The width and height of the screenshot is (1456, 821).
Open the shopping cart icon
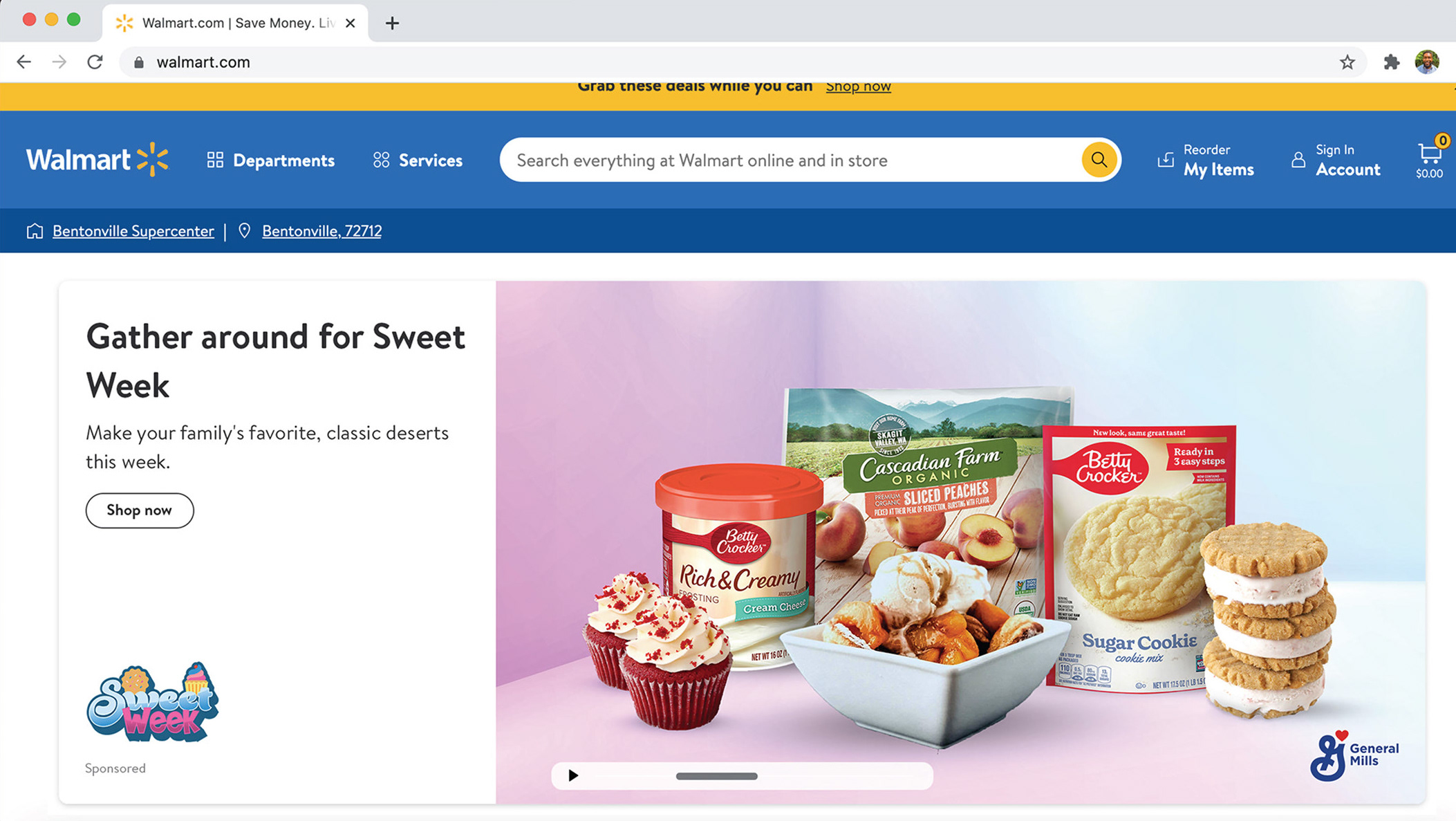pos(1429,158)
